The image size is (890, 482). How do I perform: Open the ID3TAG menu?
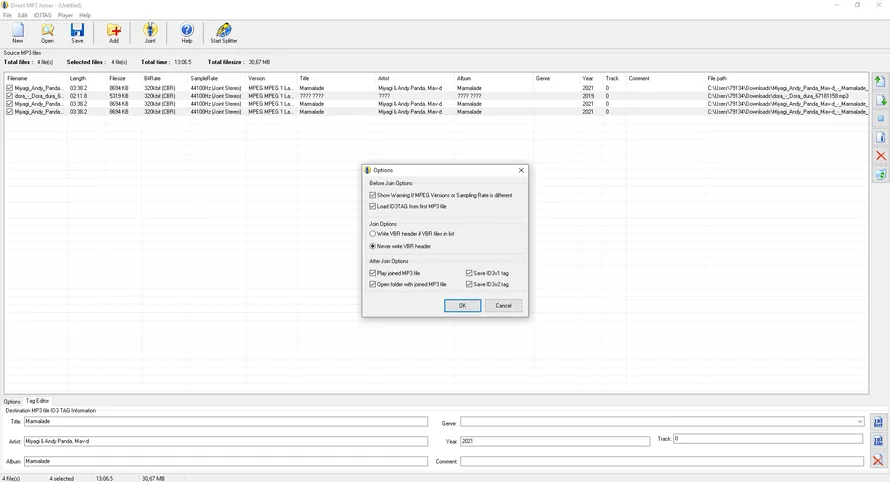coord(43,15)
